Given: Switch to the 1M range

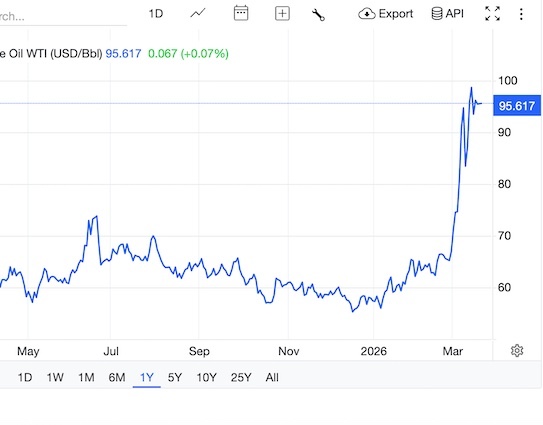Looking at the screenshot, I should (86, 377).
